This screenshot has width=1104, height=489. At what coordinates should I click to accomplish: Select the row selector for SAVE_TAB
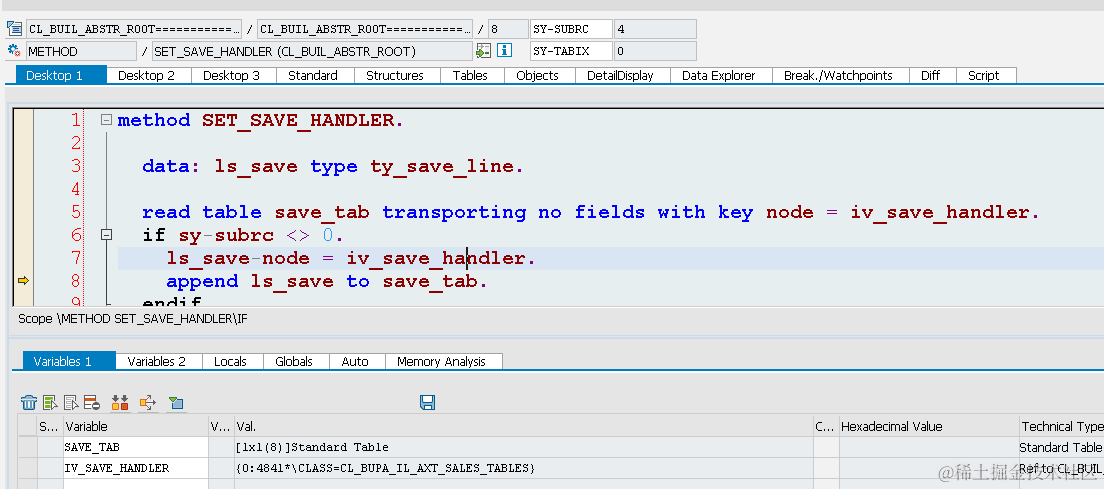click(28, 447)
